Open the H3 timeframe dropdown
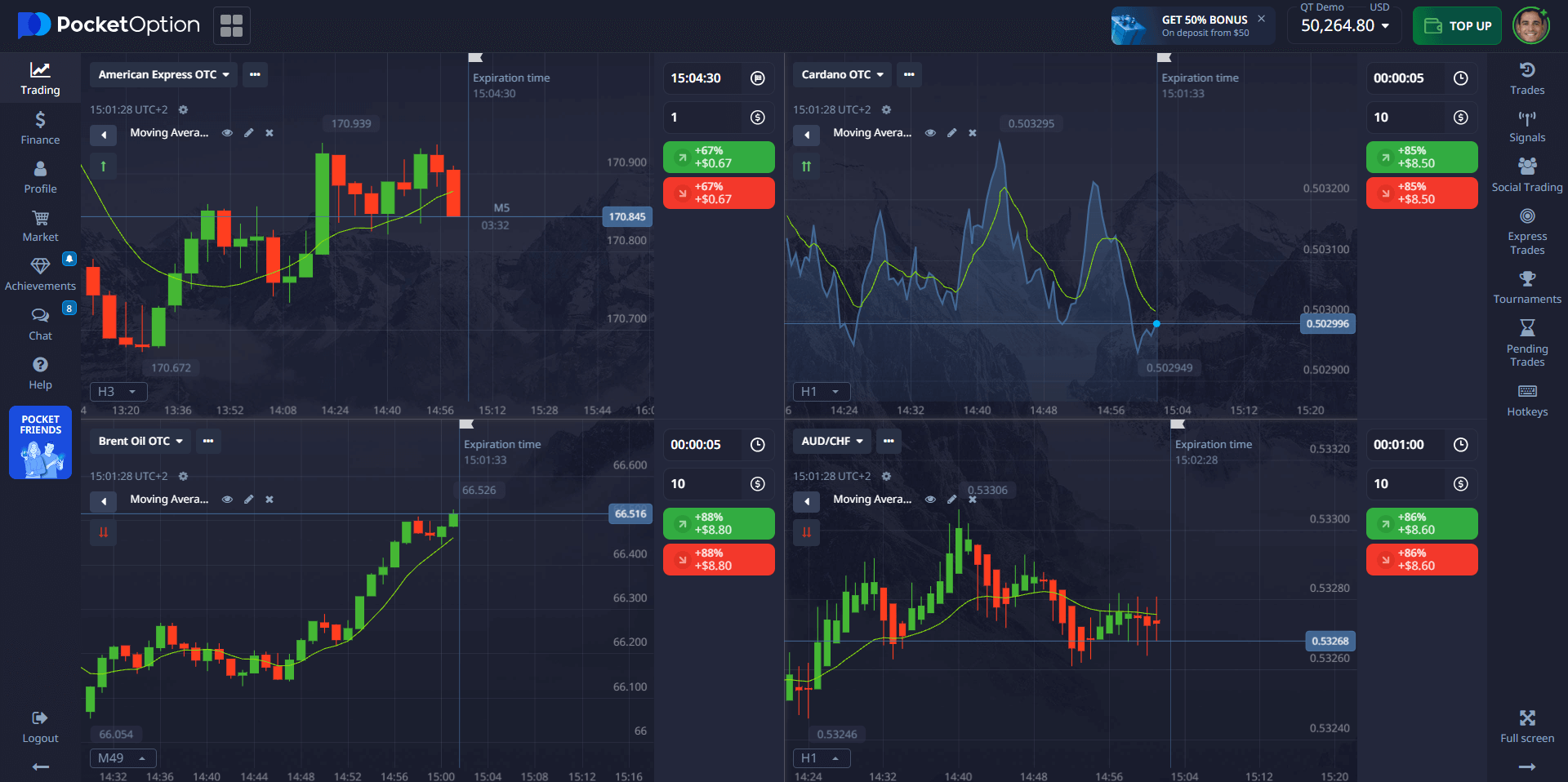The height and width of the screenshot is (782, 1568). (x=118, y=392)
